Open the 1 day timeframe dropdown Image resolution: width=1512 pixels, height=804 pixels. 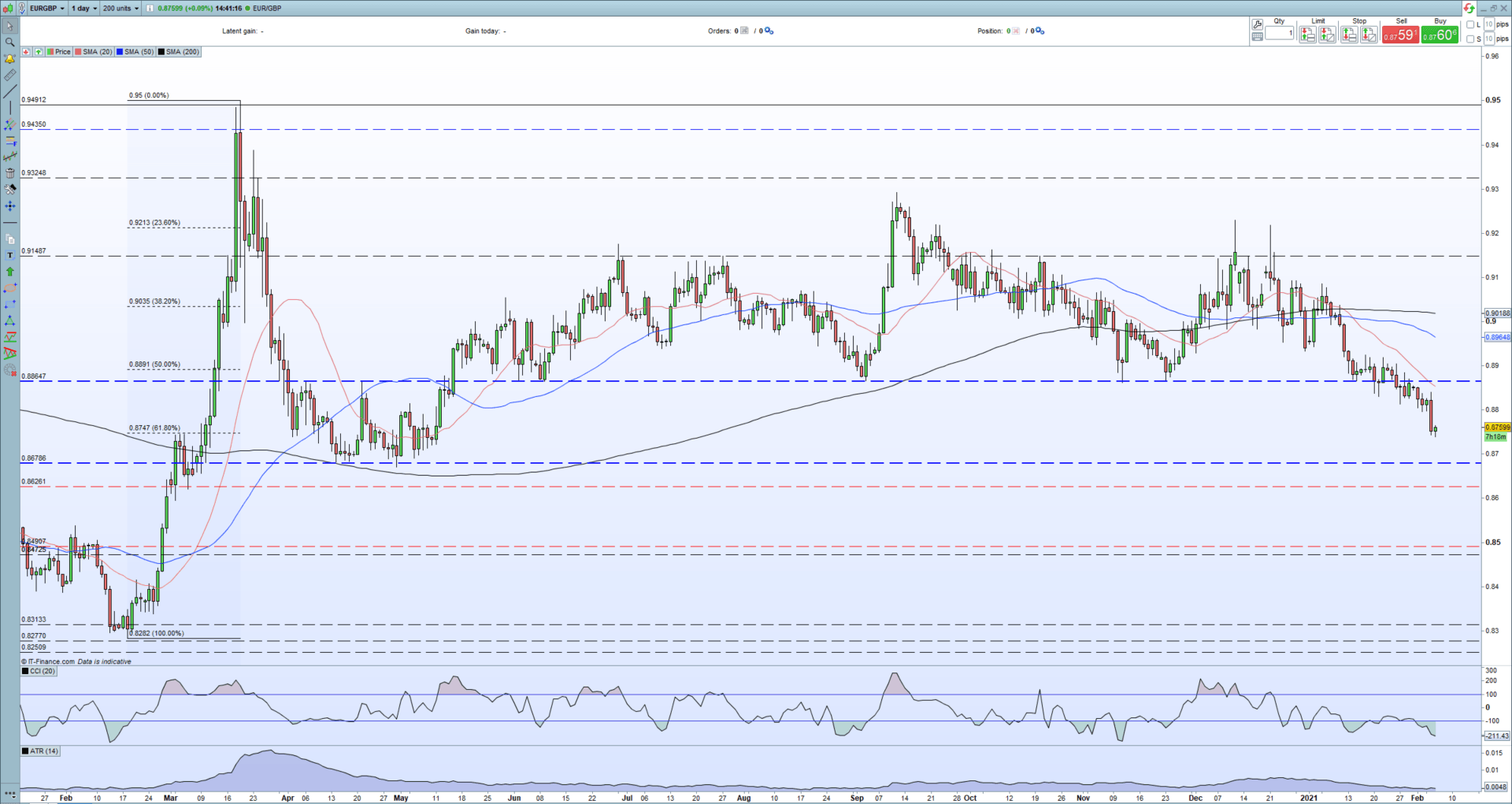84,8
